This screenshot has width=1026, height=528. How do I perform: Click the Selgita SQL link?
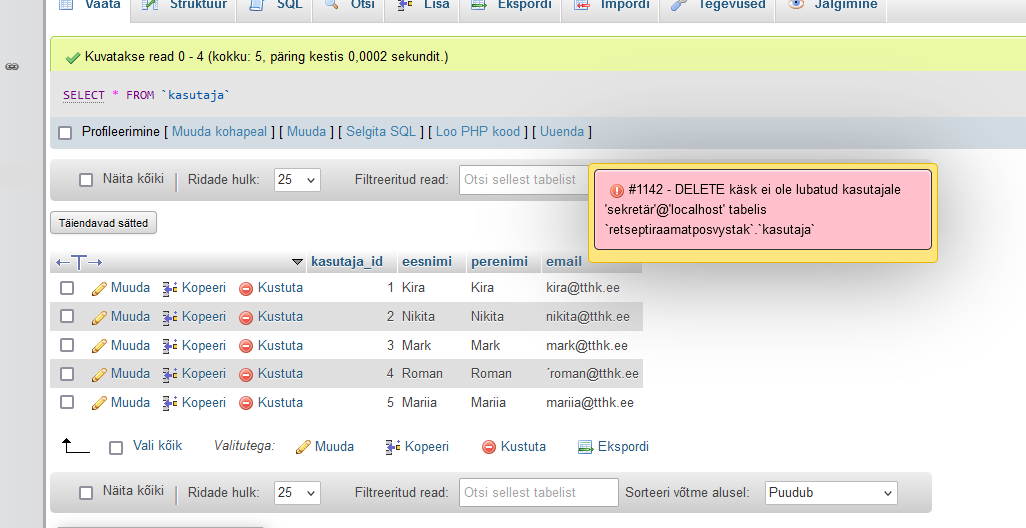click(x=381, y=132)
